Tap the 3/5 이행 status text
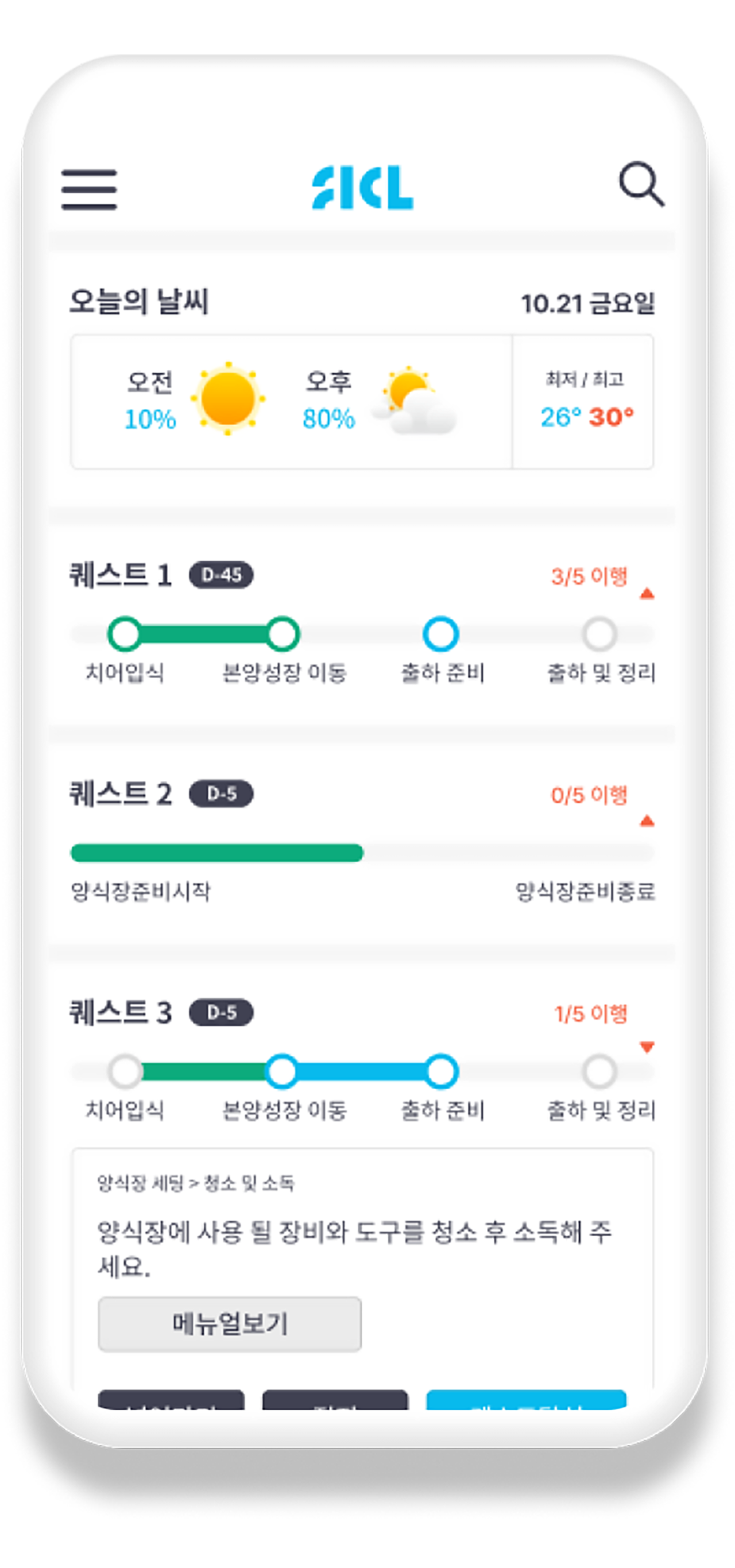Screen dimensions: 735x1568 (589, 576)
